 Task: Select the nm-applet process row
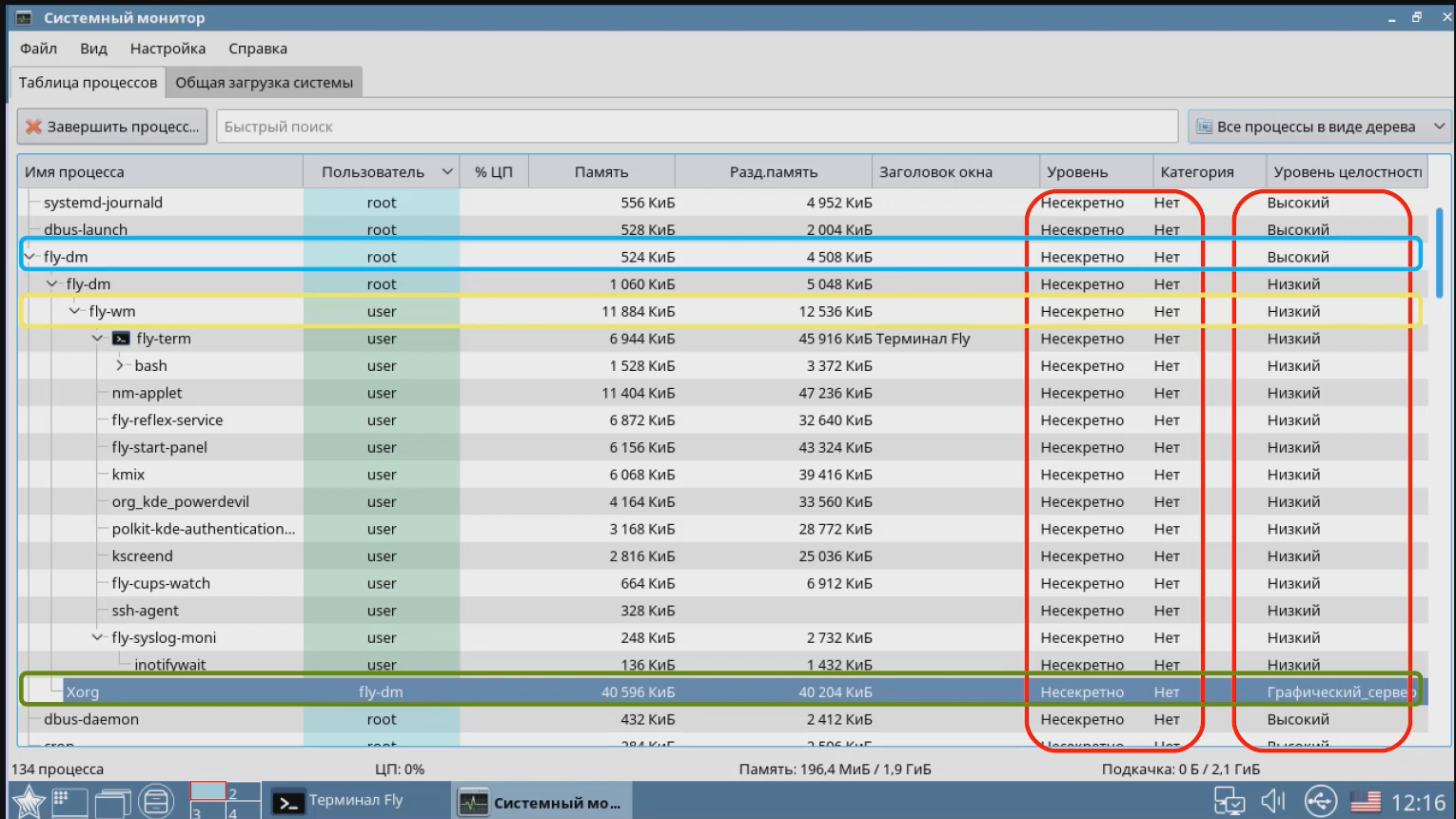tap(723, 393)
